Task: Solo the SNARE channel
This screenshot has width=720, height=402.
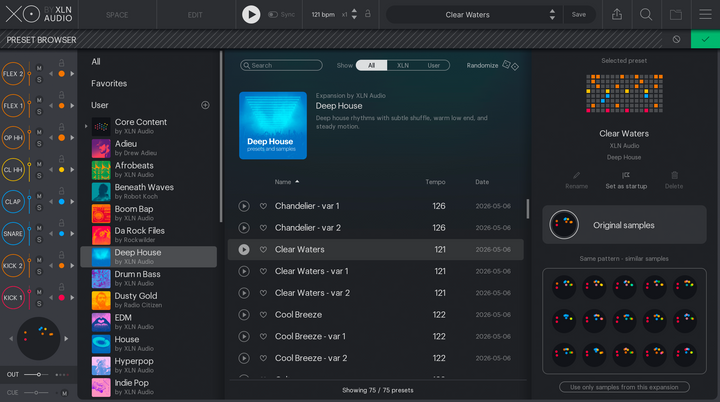Action: point(39,239)
